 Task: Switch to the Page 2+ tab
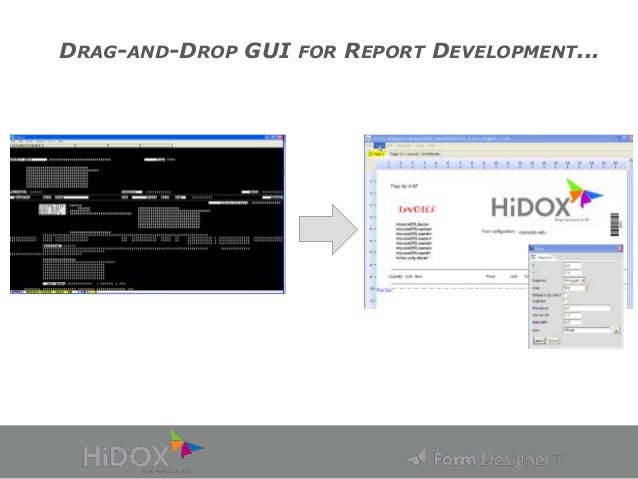point(397,154)
